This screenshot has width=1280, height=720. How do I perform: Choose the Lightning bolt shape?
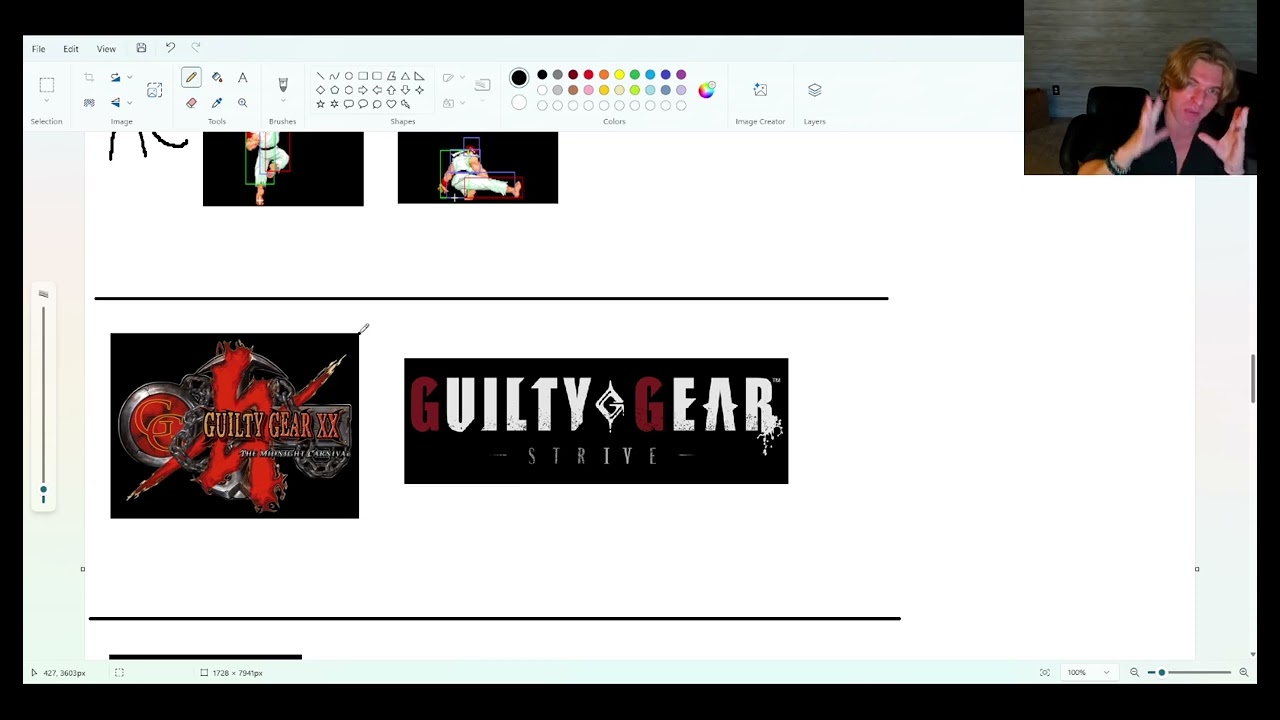pyautogui.click(x=405, y=104)
